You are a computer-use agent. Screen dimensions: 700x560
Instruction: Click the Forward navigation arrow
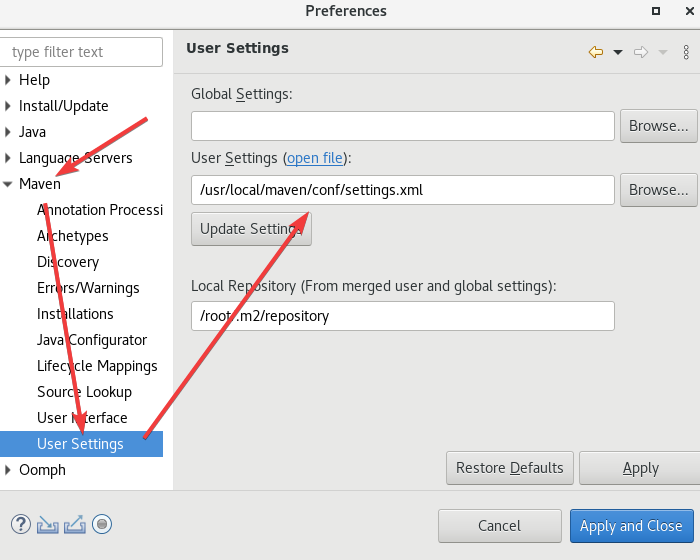point(641,52)
